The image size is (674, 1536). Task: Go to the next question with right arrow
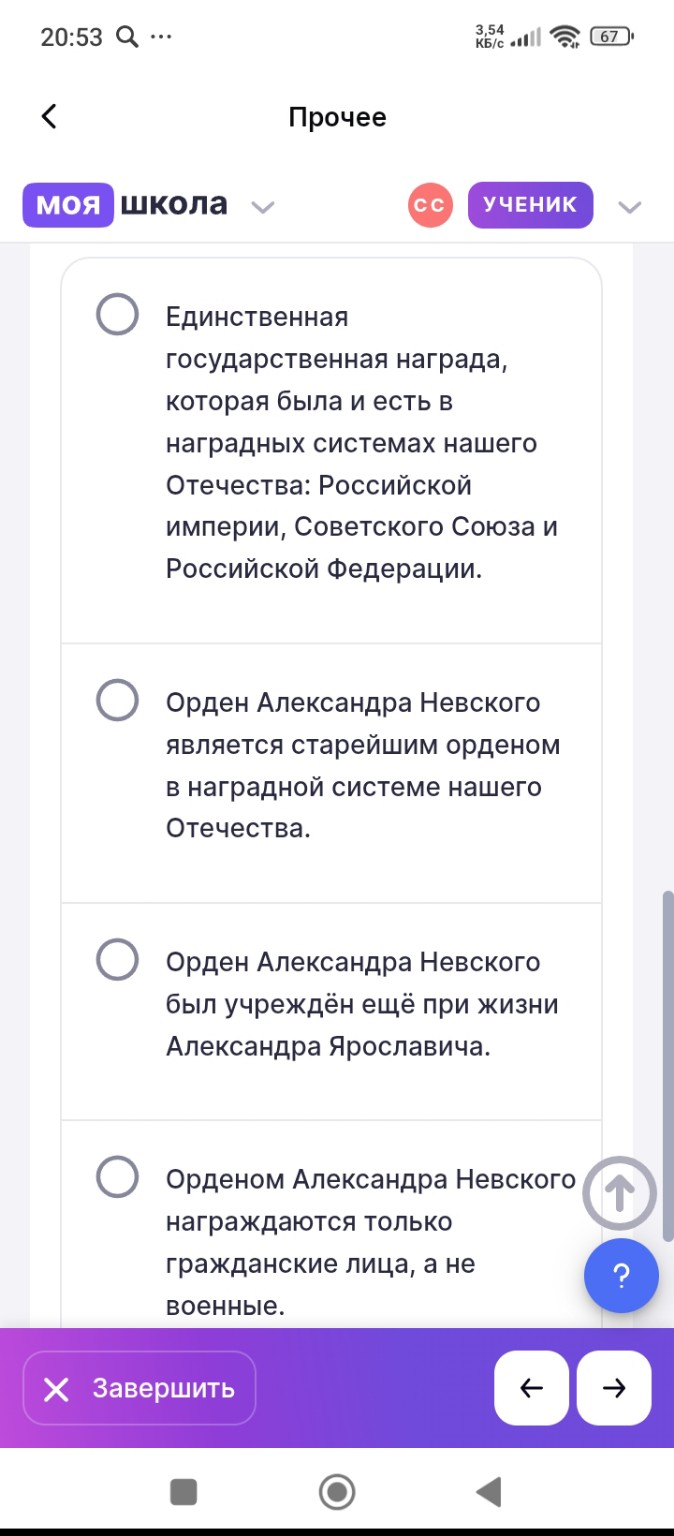(x=613, y=1386)
